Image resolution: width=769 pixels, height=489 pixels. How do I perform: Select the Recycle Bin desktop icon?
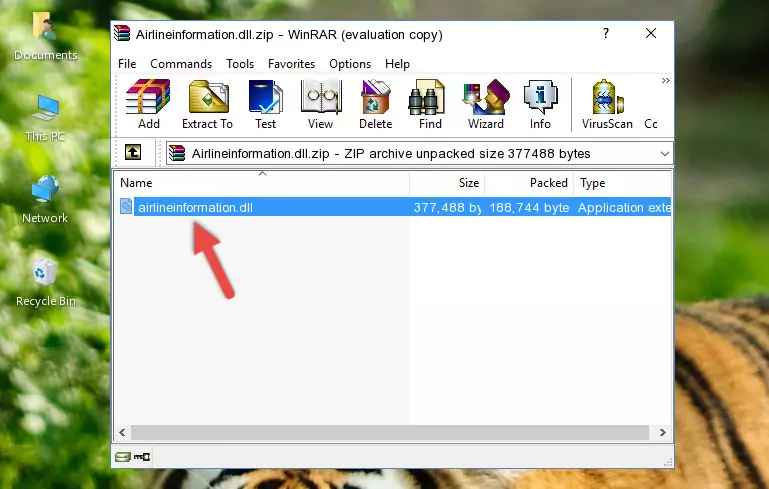46,283
